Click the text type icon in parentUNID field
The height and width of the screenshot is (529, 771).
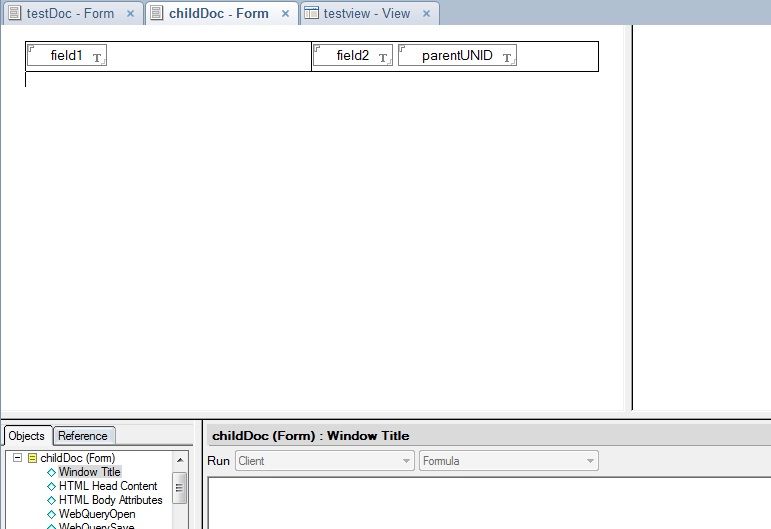pos(507,58)
